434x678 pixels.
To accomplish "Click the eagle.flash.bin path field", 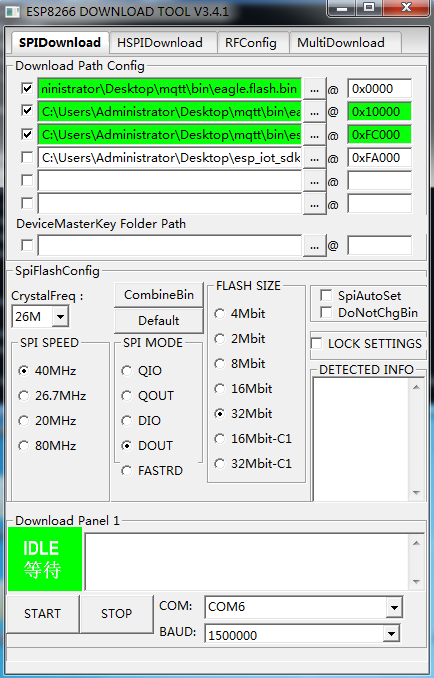I will click(169, 89).
